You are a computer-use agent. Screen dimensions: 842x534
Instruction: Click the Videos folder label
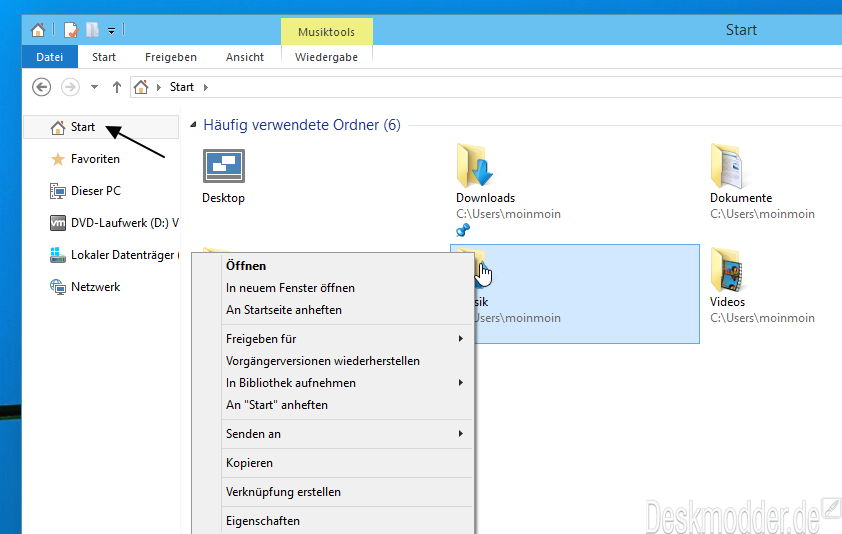coord(727,302)
